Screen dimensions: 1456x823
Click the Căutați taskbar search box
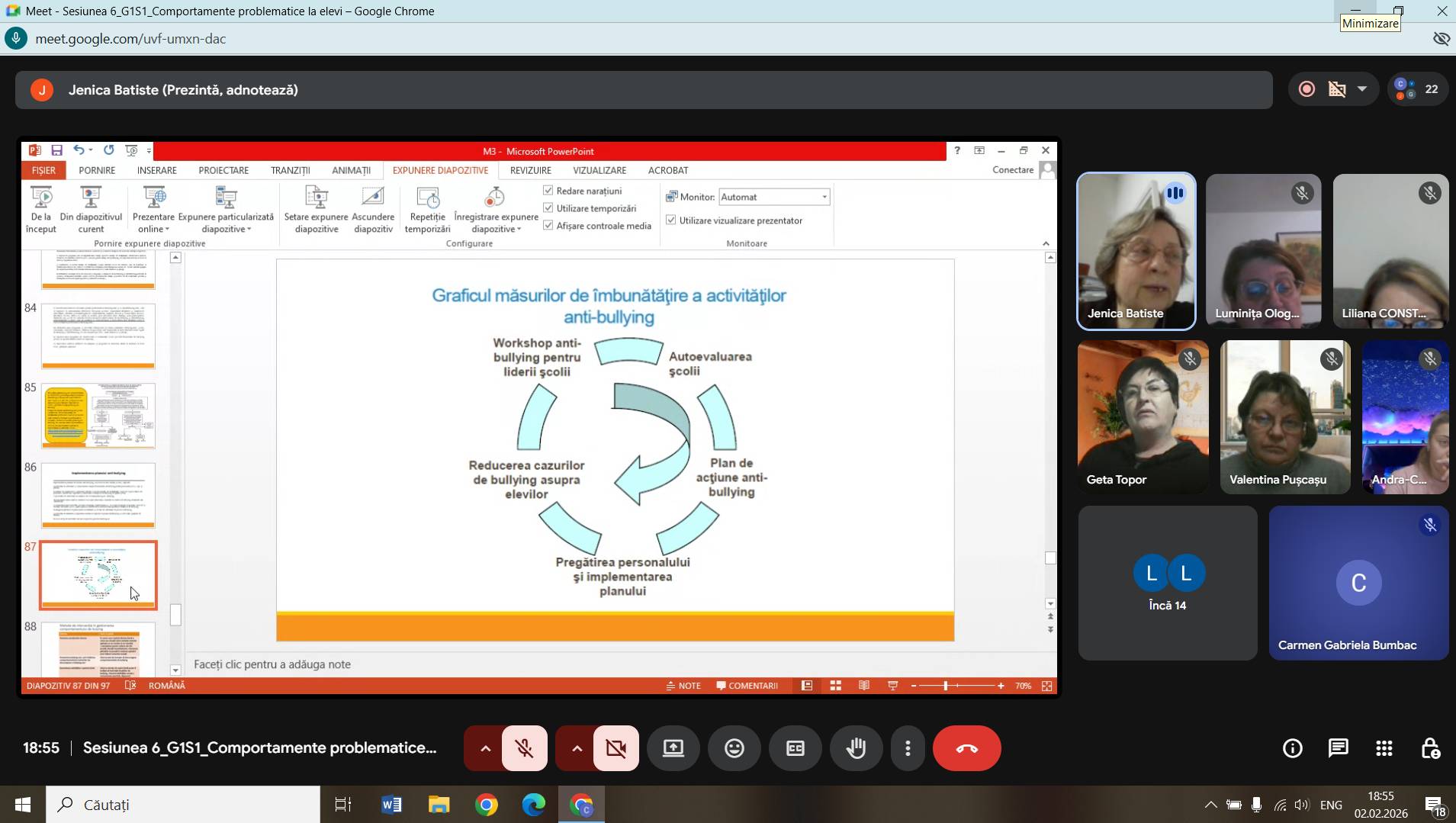[x=183, y=805]
